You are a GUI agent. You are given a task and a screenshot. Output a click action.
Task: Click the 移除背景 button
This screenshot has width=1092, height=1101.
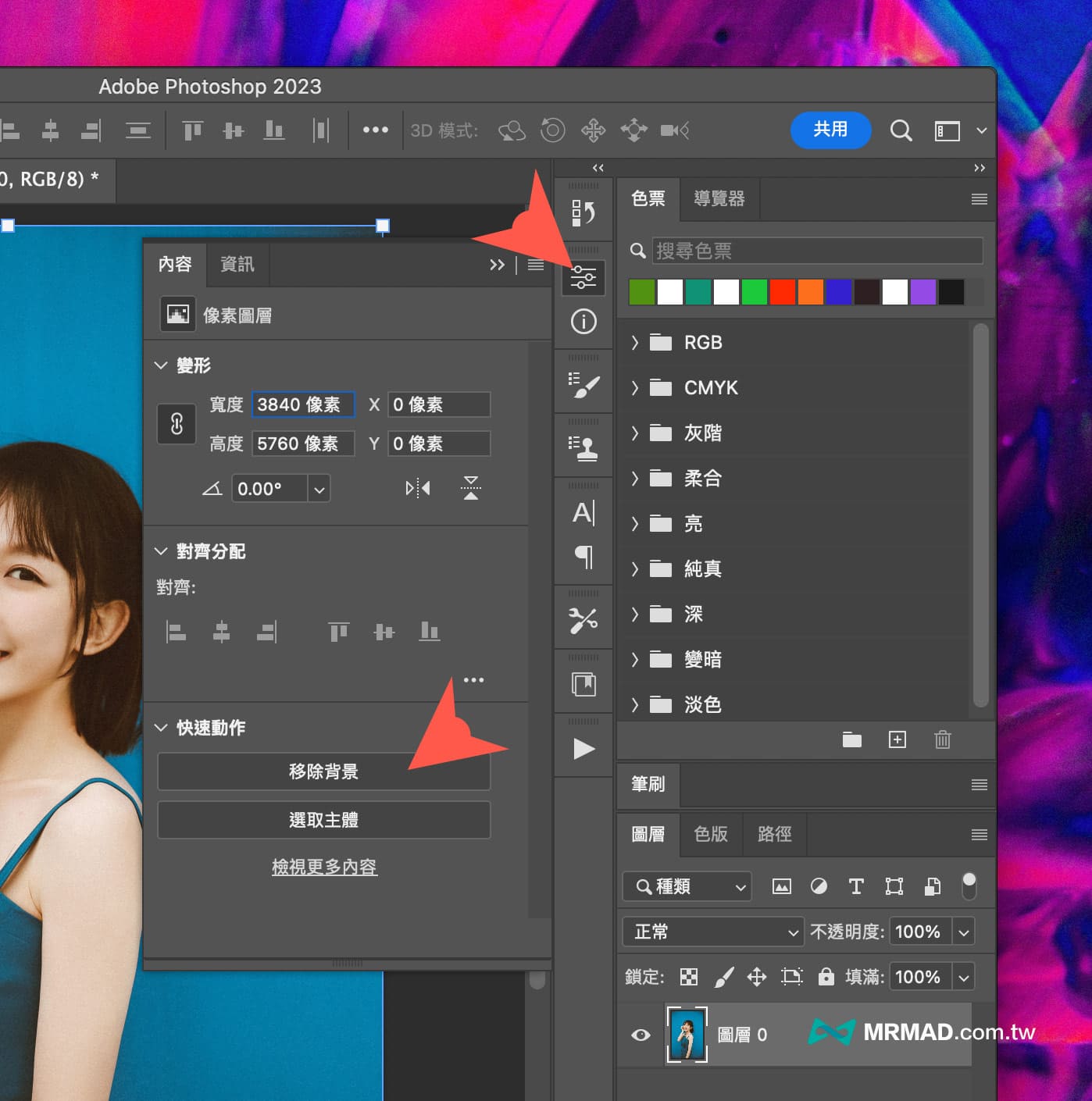[324, 771]
